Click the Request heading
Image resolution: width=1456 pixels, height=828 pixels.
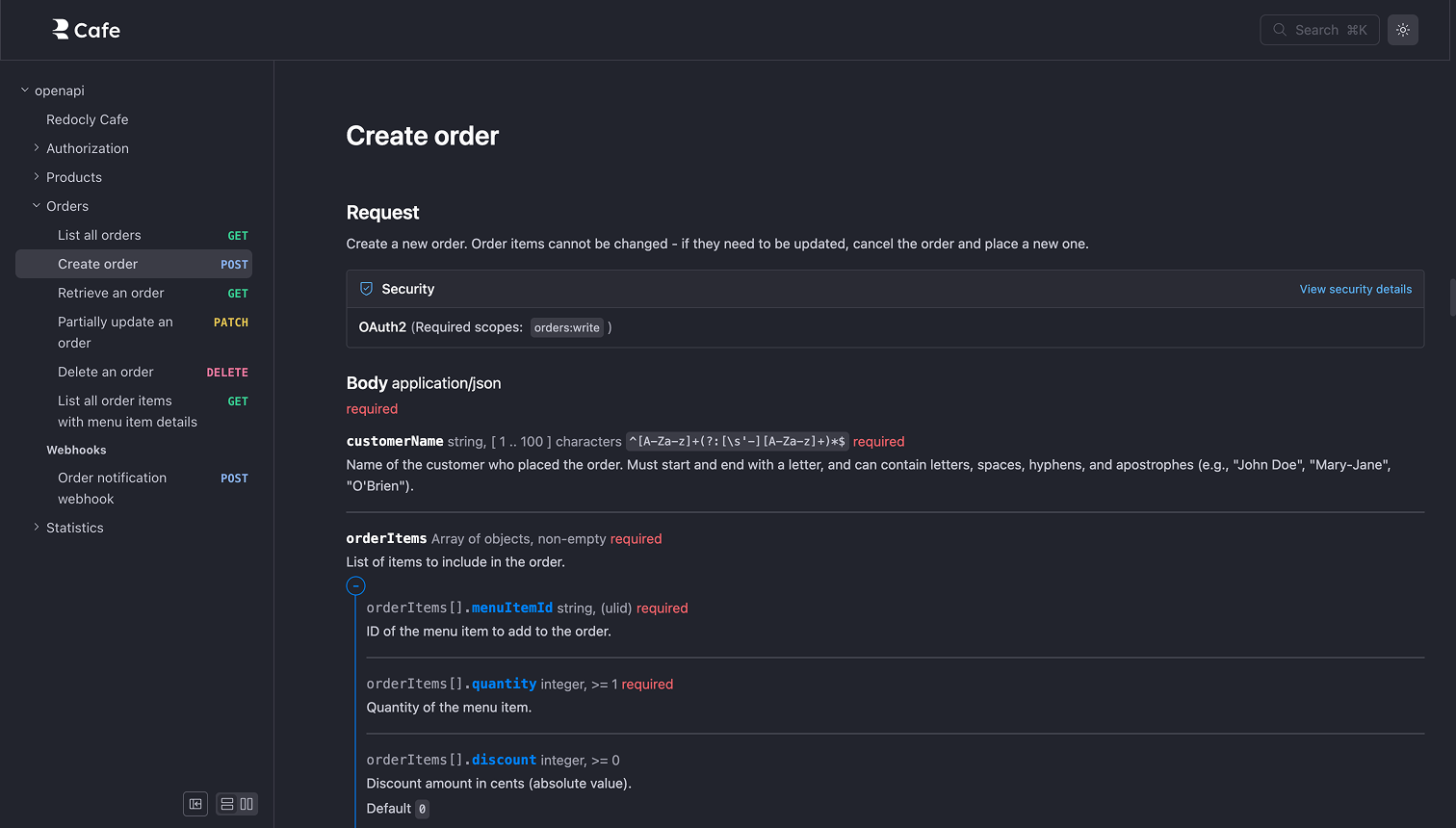tap(383, 213)
